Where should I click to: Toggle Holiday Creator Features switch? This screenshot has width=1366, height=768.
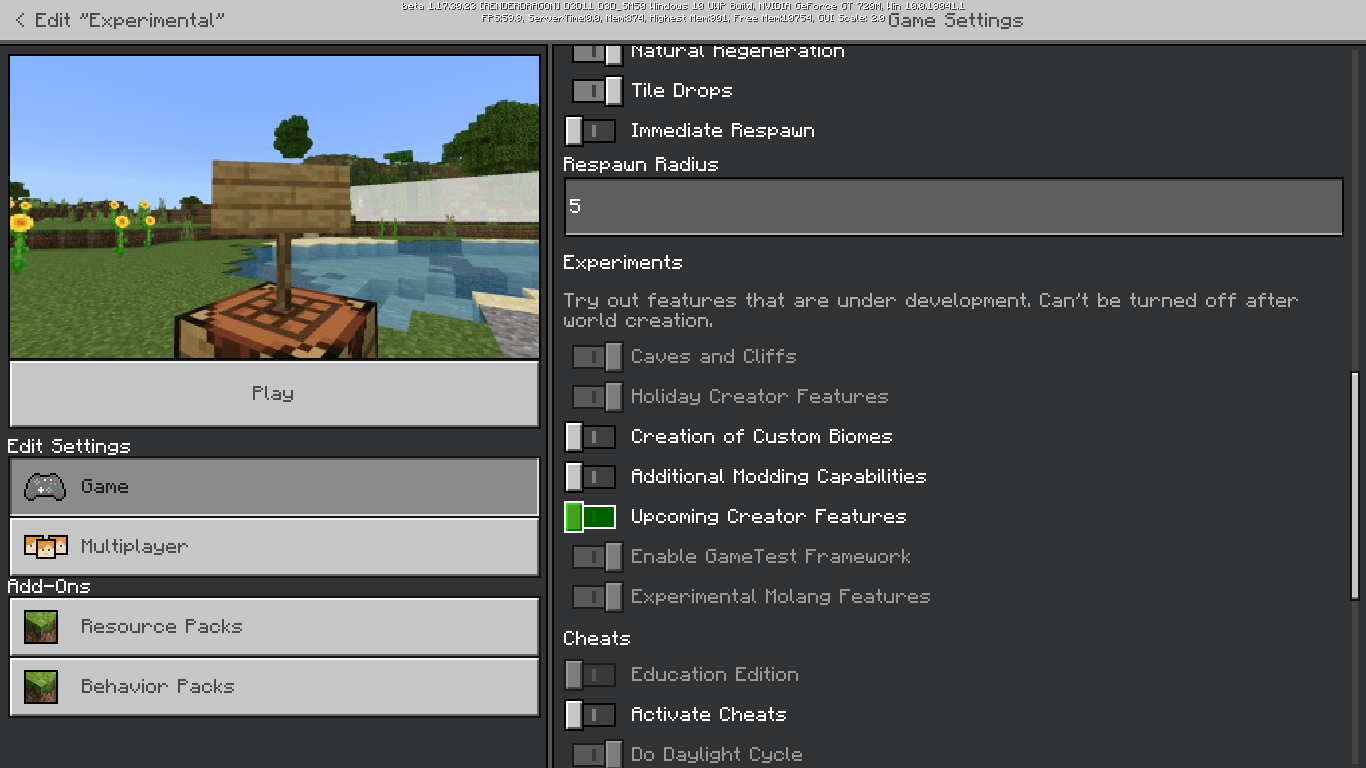click(597, 397)
